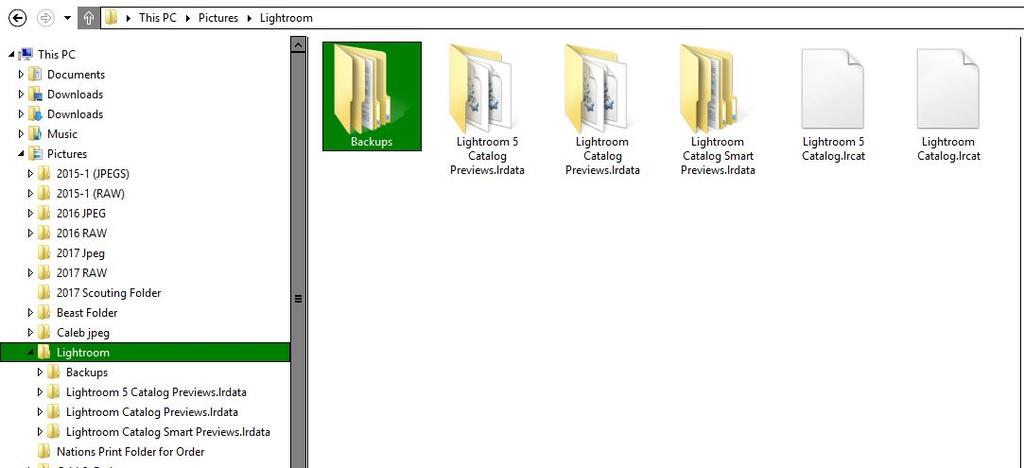
Task: Open Nations Print Folder for Order
Action: 131,452
